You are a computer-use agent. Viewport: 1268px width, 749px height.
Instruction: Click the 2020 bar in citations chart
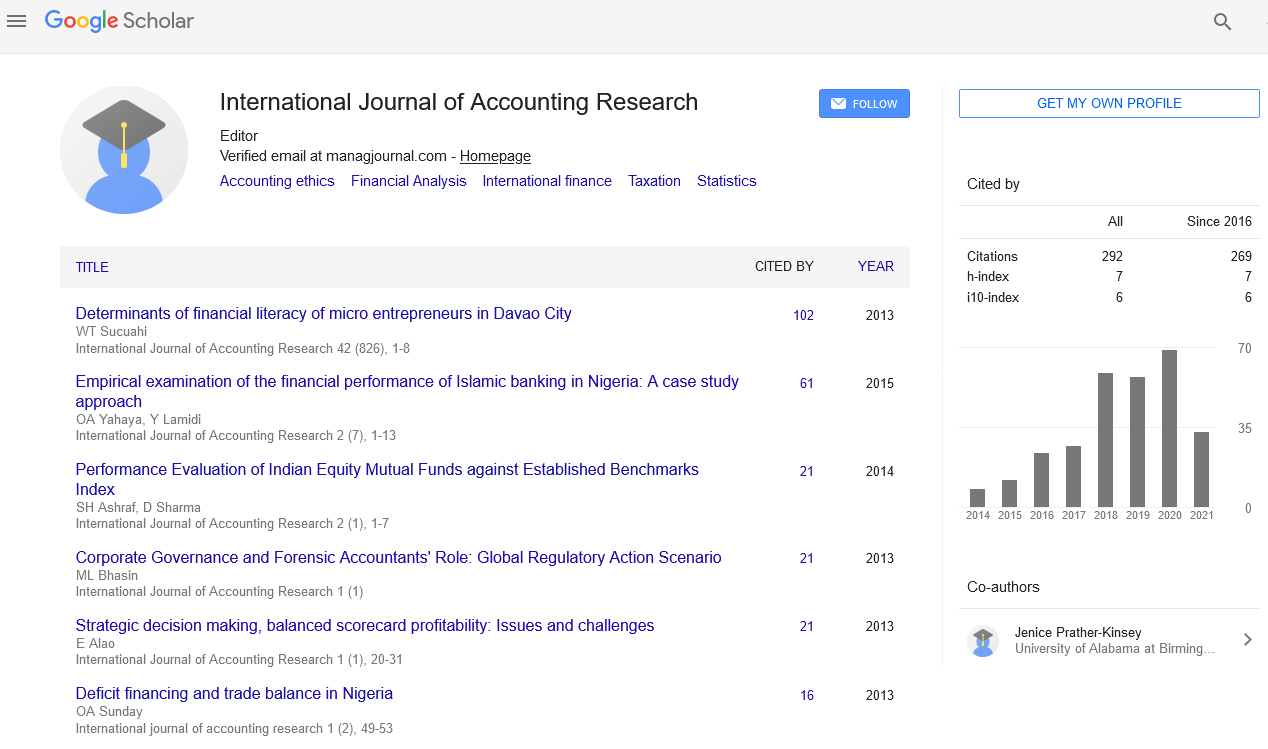(1169, 428)
